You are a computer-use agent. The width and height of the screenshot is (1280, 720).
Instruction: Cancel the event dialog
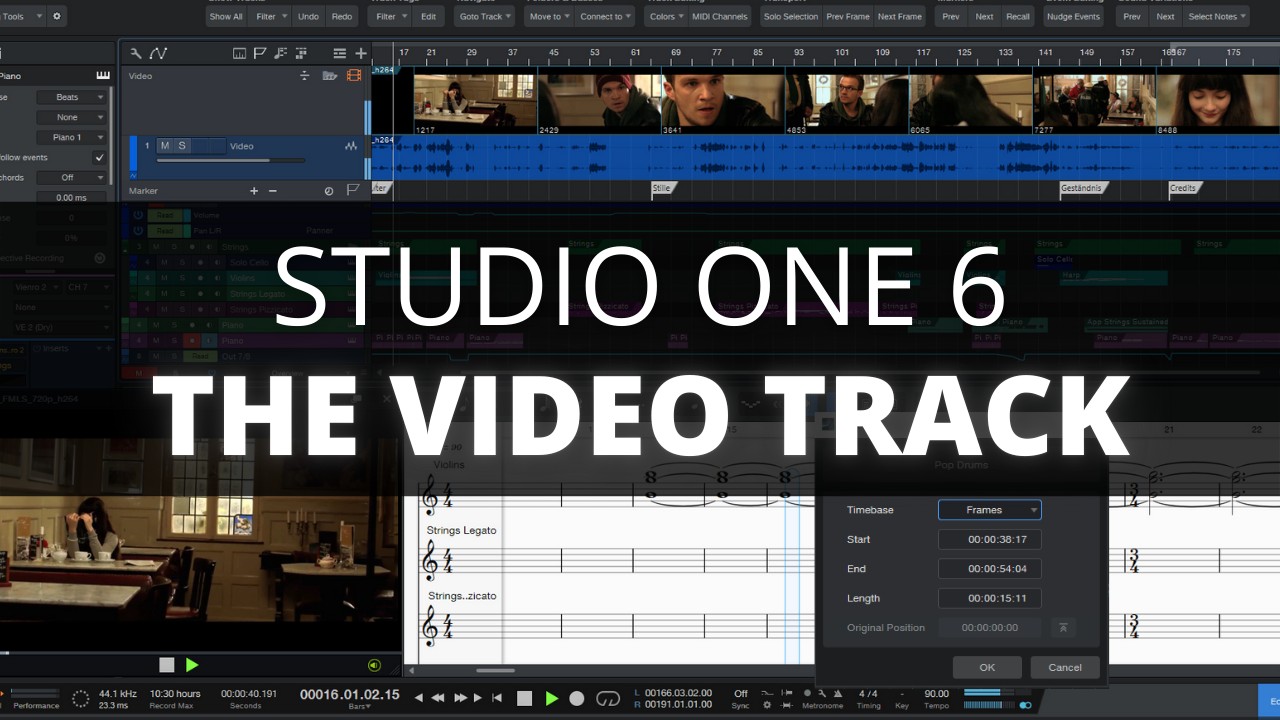pyautogui.click(x=1065, y=667)
